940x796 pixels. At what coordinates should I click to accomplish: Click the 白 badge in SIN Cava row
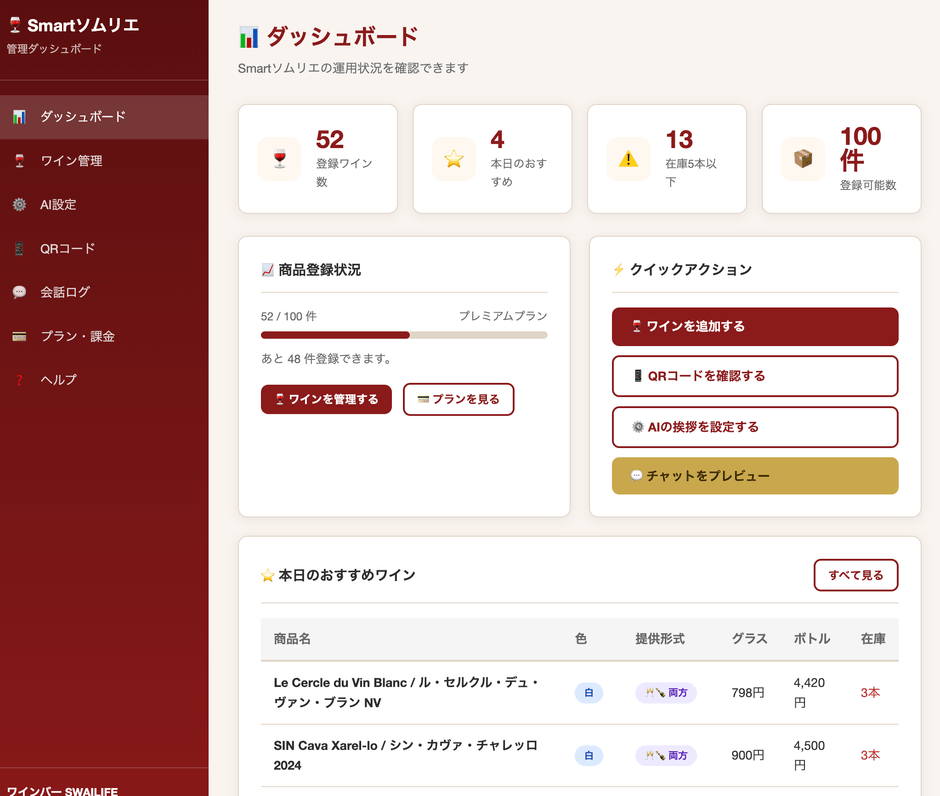[x=589, y=756]
